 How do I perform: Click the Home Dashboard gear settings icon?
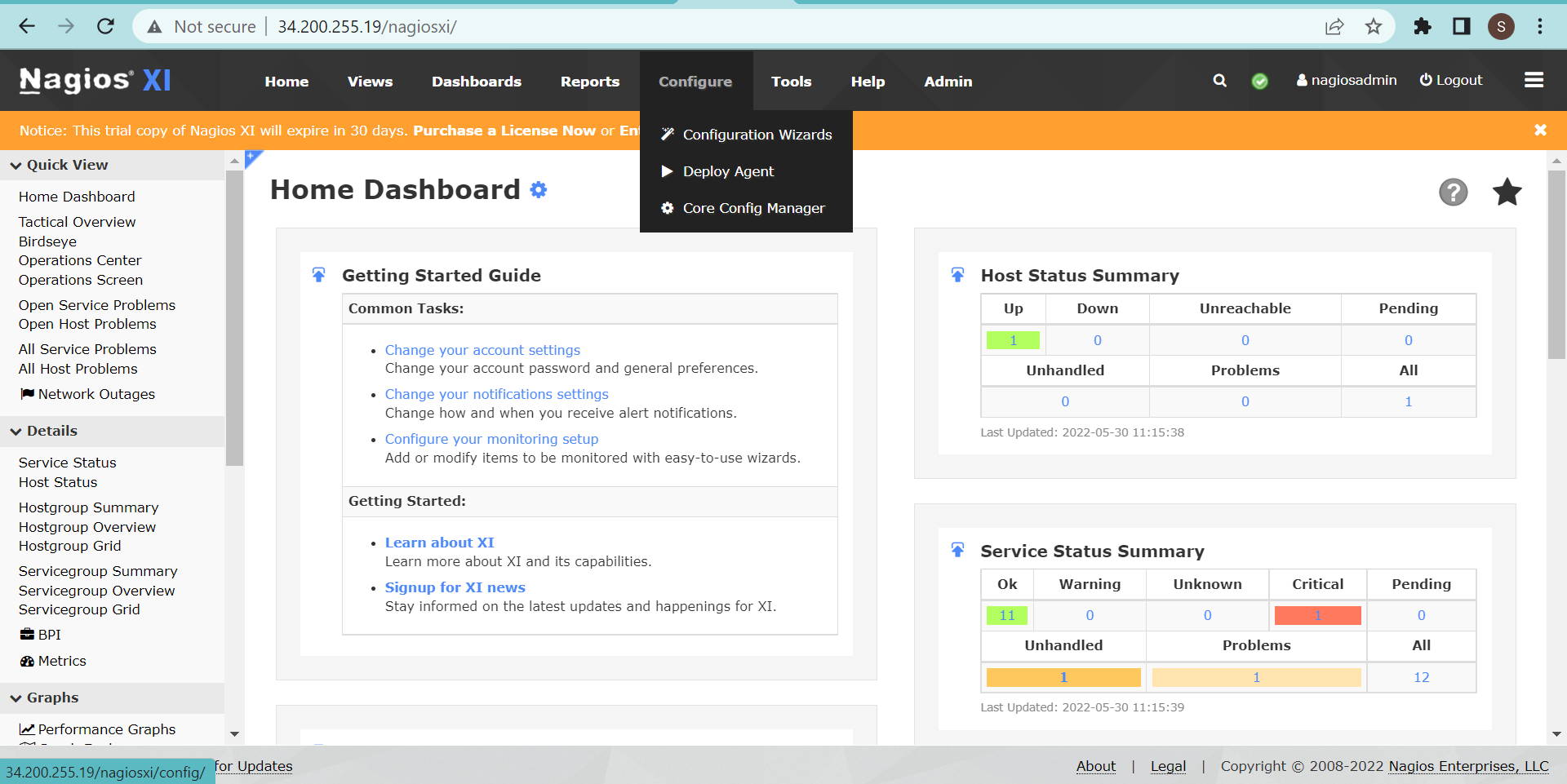538,190
